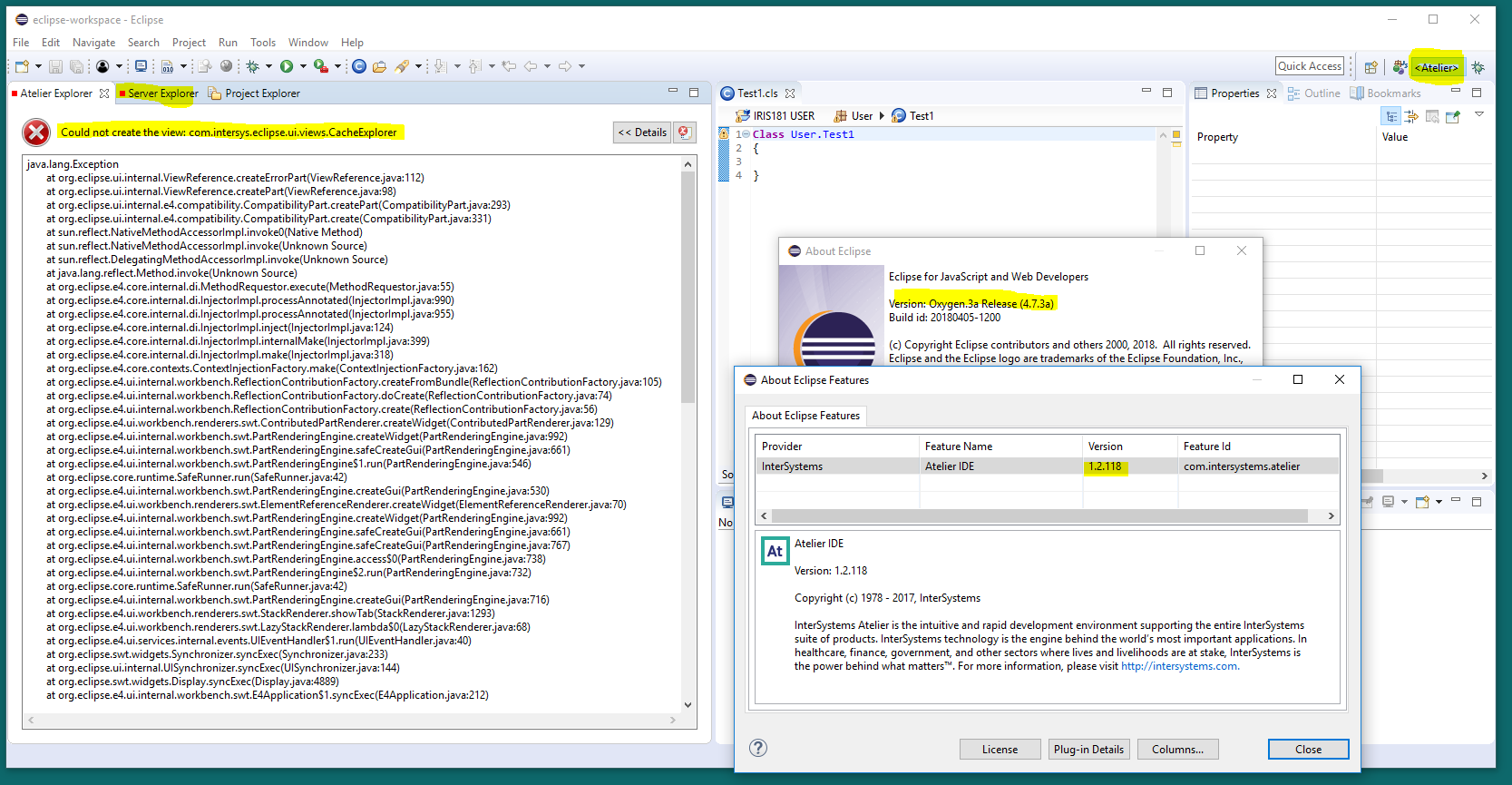Click Restore Default Value icon in Properties

(1432, 116)
